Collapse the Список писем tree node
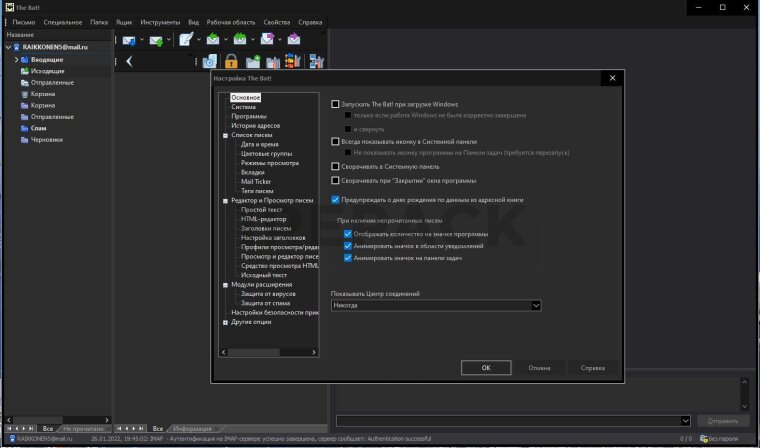Image resolution: width=760 pixels, height=448 pixels. coord(225,135)
